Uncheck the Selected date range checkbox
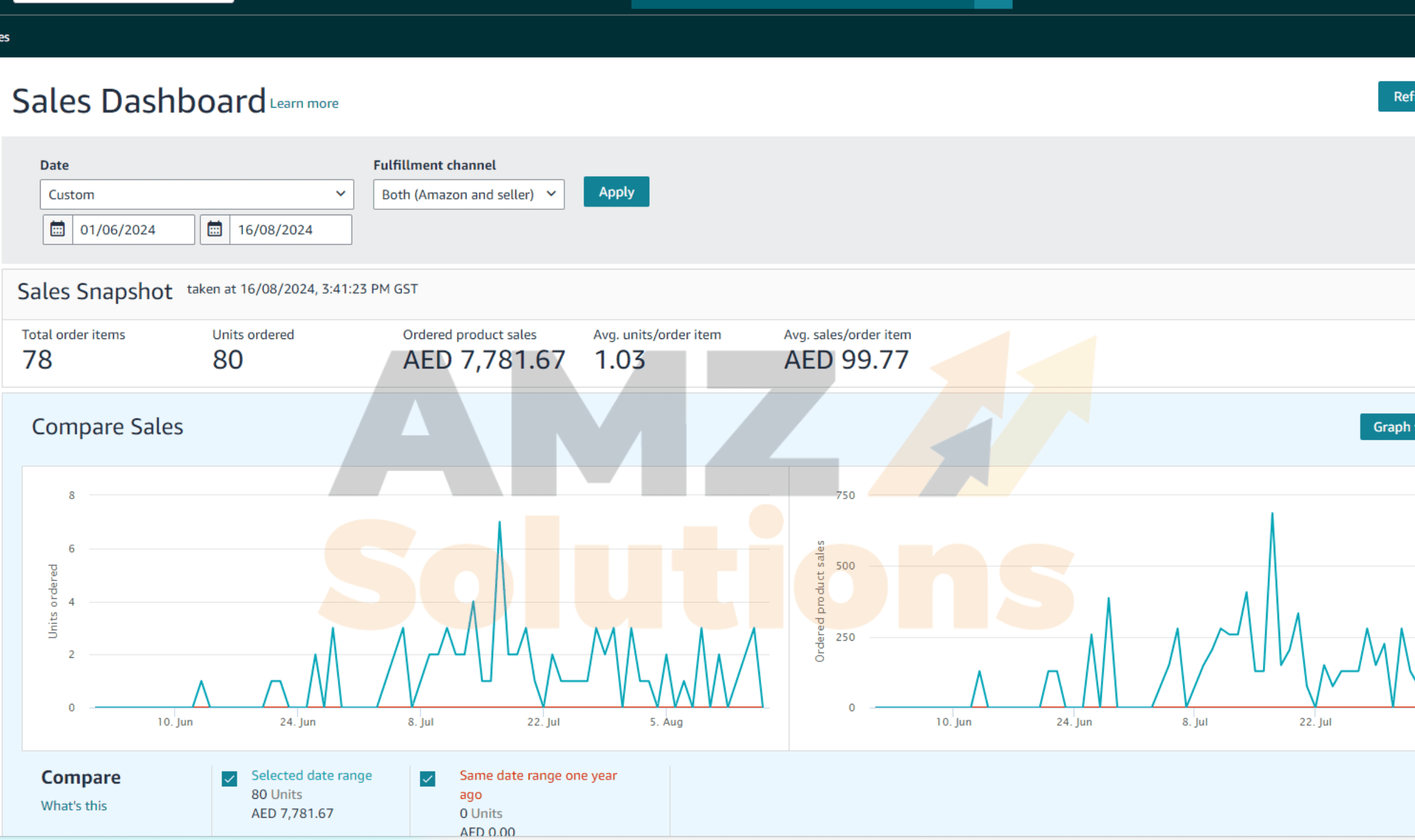The height and width of the screenshot is (840, 1415). [x=229, y=779]
